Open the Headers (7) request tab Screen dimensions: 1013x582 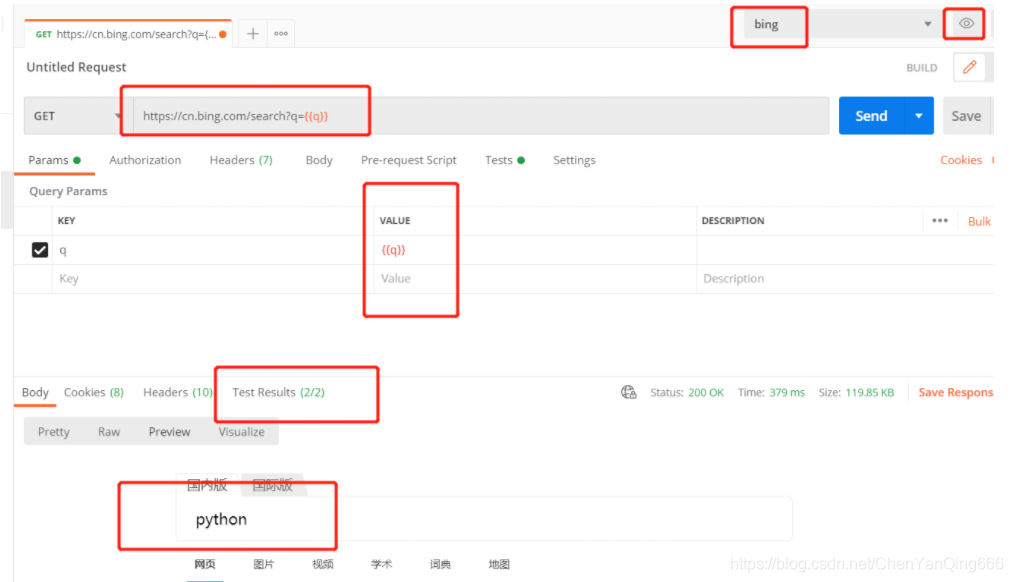[x=241, y=160]
